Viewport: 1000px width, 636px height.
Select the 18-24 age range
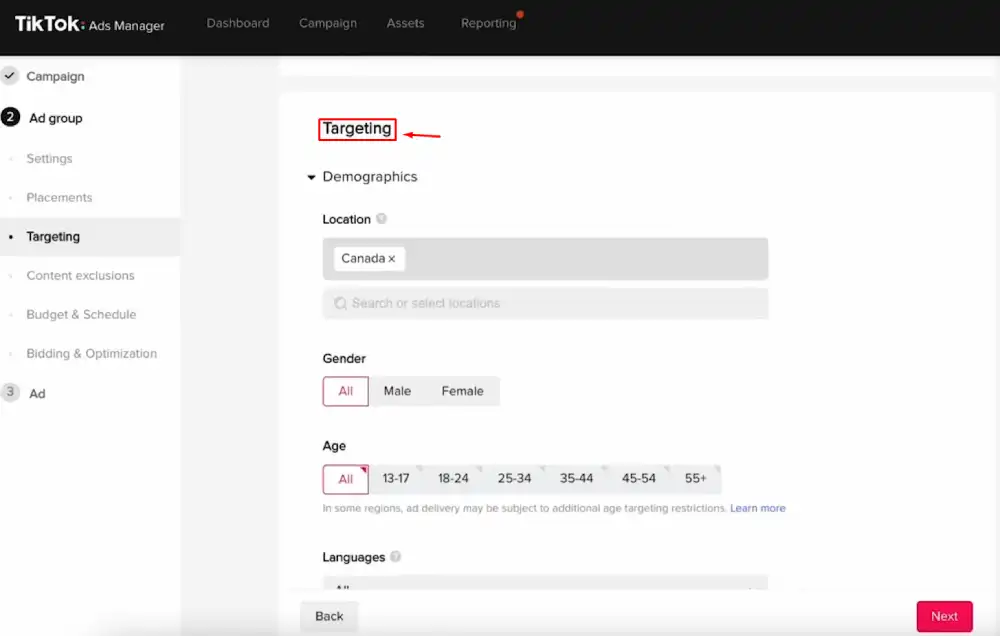[453, 479]
